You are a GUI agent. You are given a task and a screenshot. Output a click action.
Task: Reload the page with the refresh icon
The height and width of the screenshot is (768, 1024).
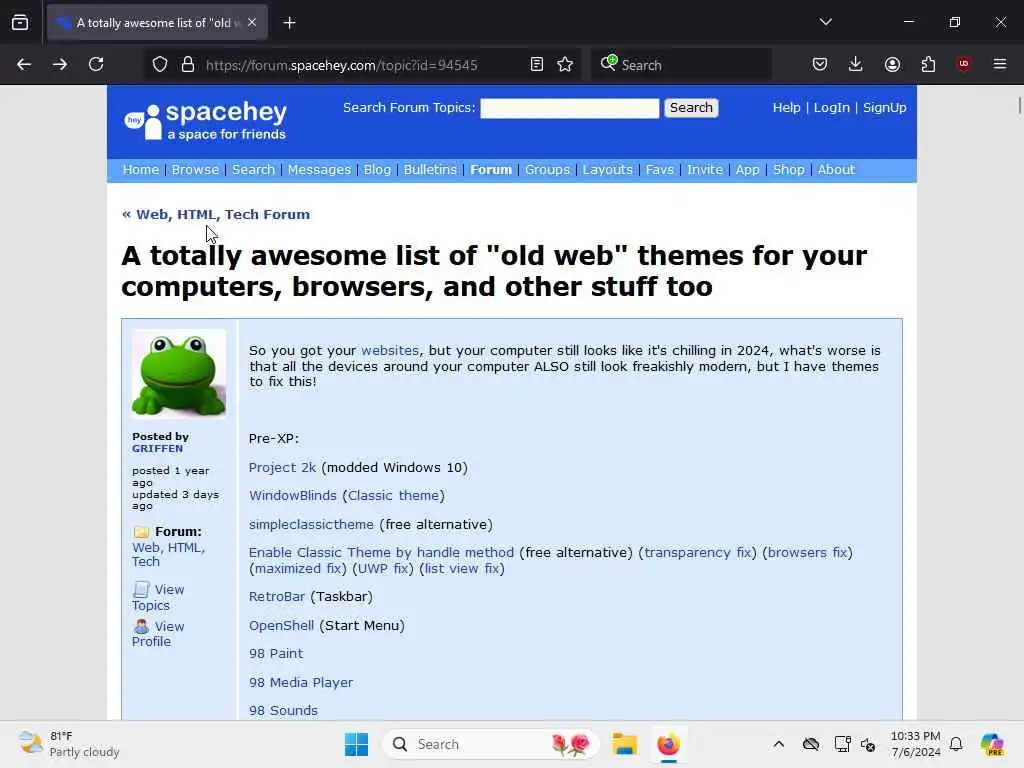(x=96, y=64)
